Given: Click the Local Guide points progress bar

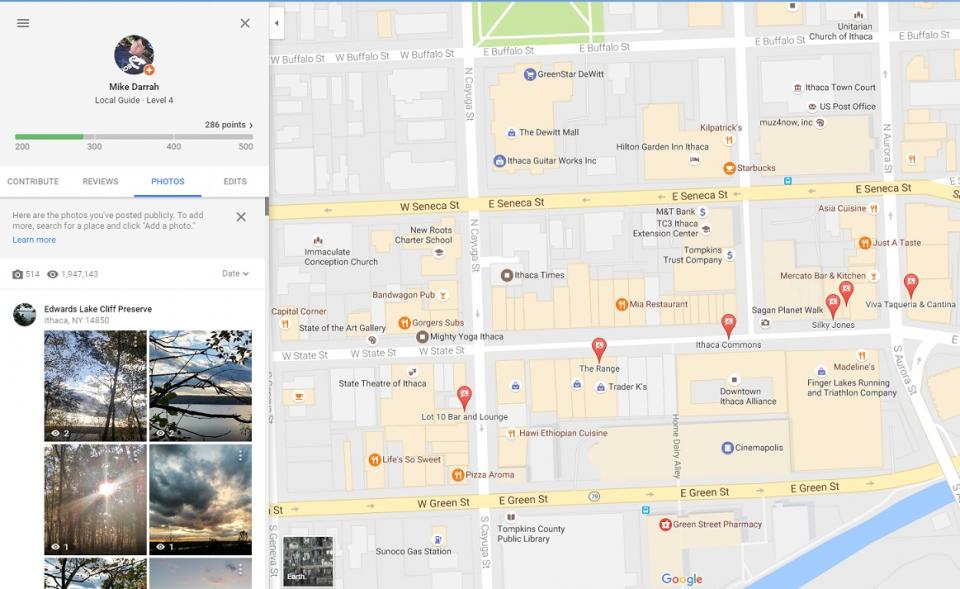Looking at the screenshot, I should point(134,137).
